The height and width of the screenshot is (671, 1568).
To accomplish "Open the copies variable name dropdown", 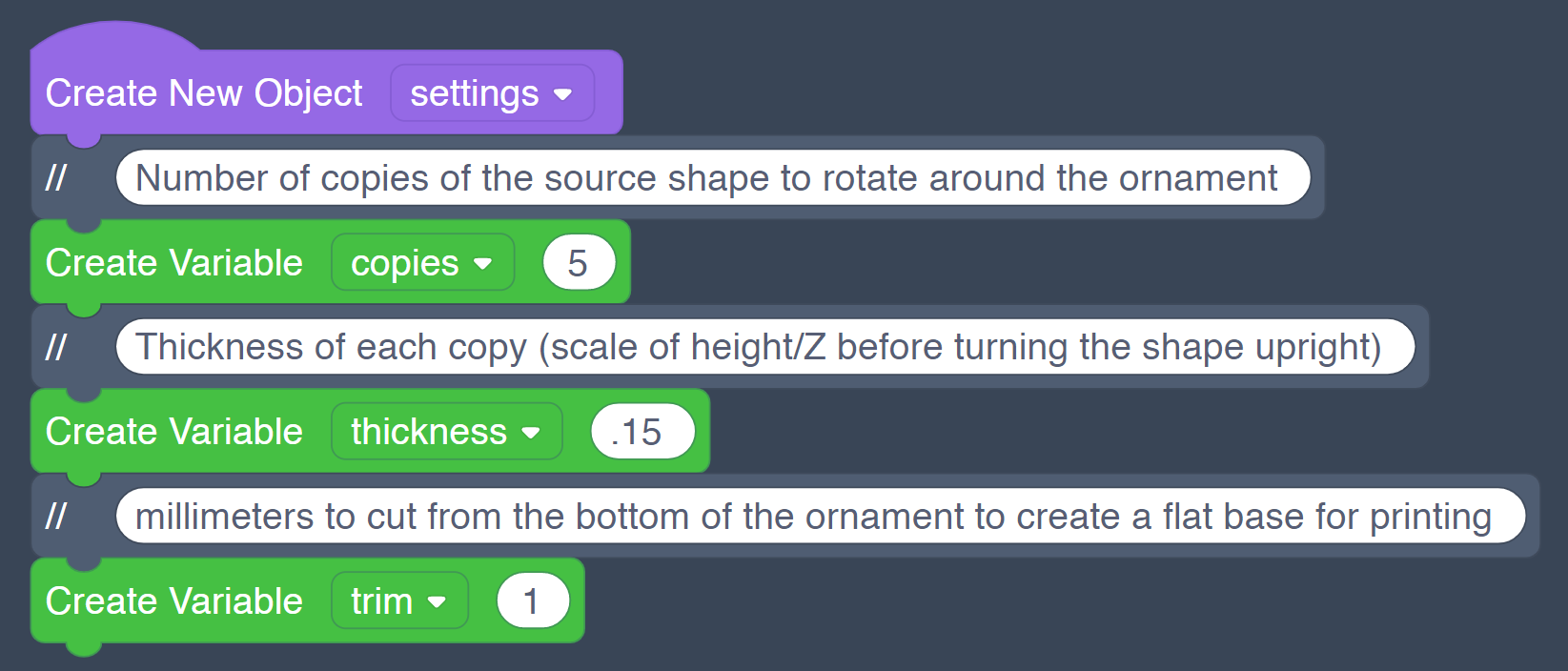I will tap(422, 262).
